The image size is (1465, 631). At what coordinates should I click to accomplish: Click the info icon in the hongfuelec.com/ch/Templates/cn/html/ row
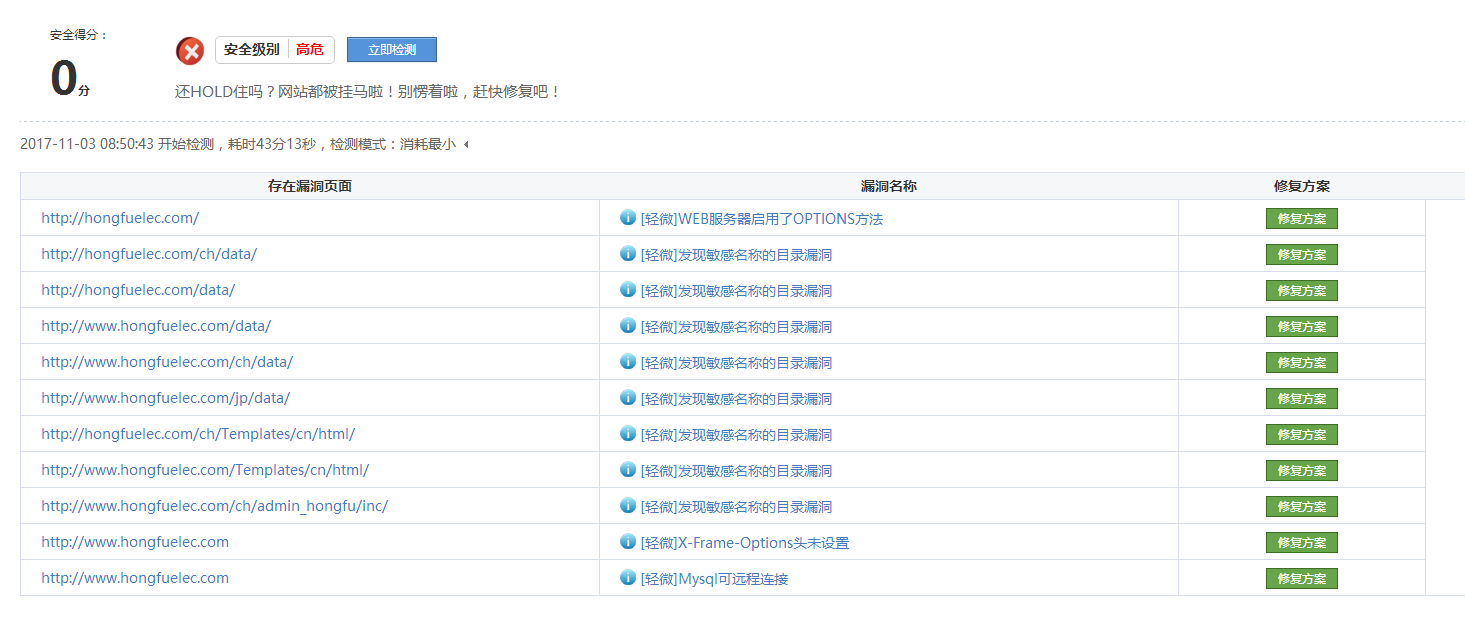(628, 434)
